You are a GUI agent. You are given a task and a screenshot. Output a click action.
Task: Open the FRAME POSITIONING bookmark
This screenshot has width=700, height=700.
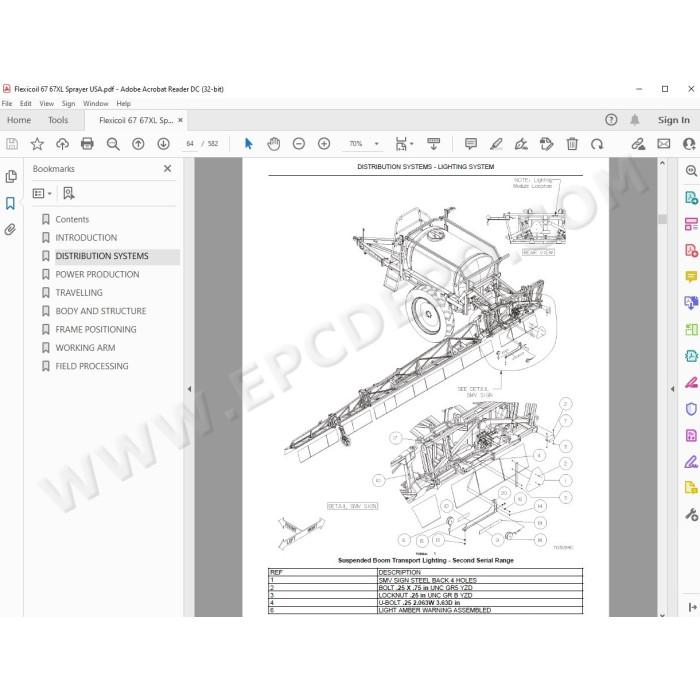(x=96, y=329)
